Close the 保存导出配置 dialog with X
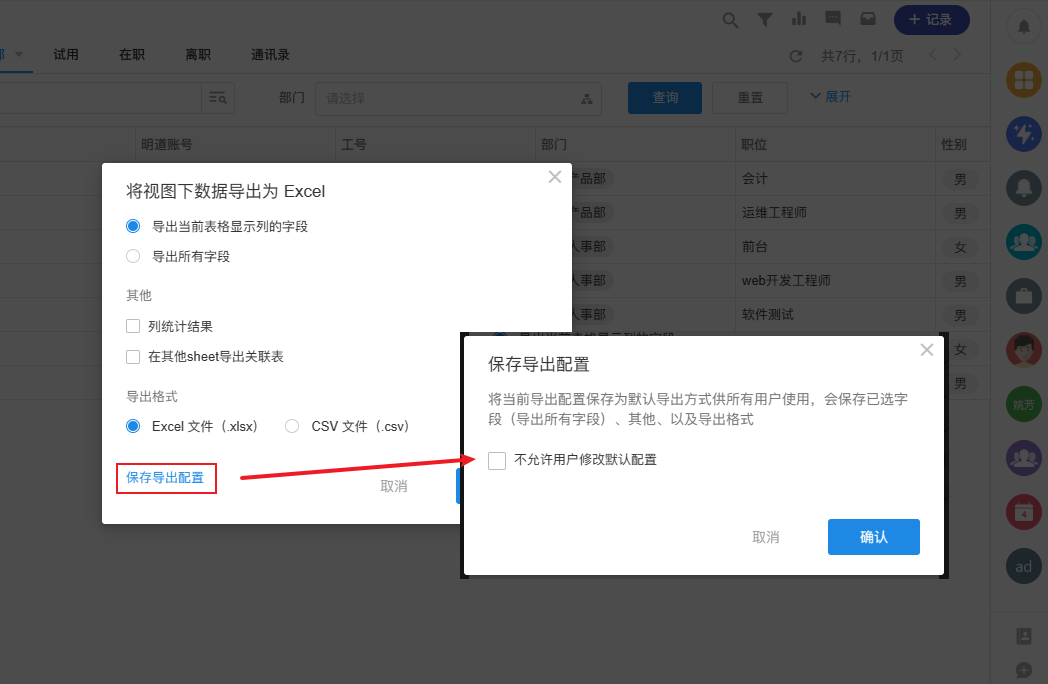Viewport: 1048px width, 684px height. [927, 350]
